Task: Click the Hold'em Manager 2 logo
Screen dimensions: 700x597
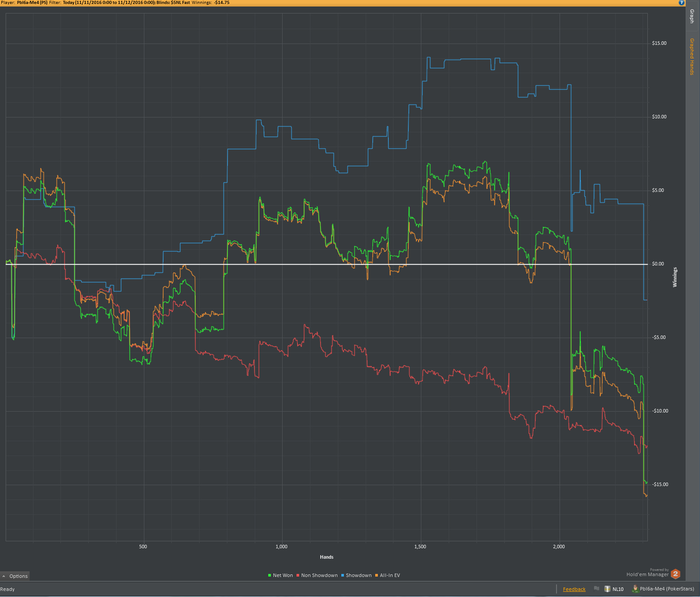Action: pyautogui.click(x=676, y=574)
